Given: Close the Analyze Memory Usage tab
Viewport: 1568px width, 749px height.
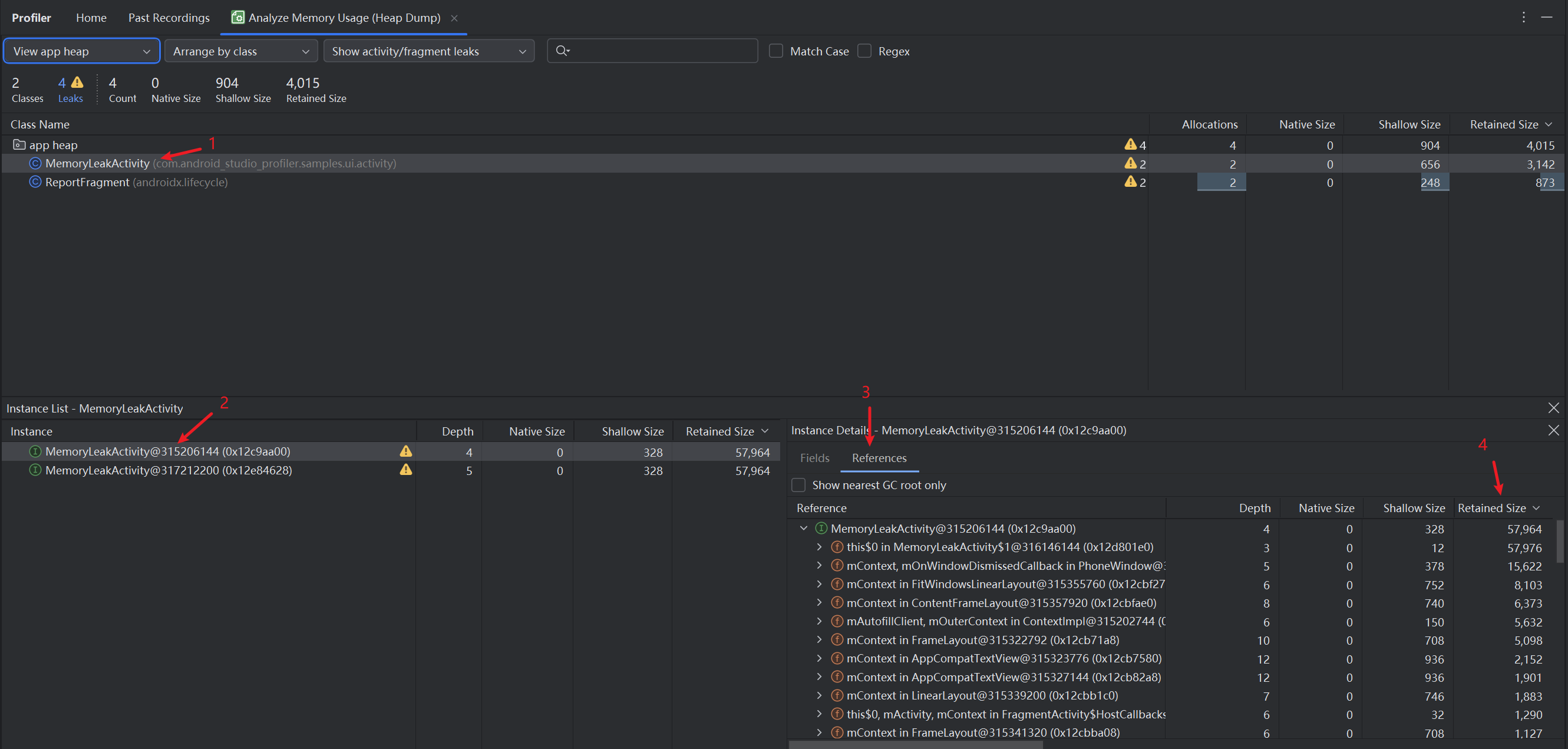Looking at the screenshot, I should [x=454, y=18].
